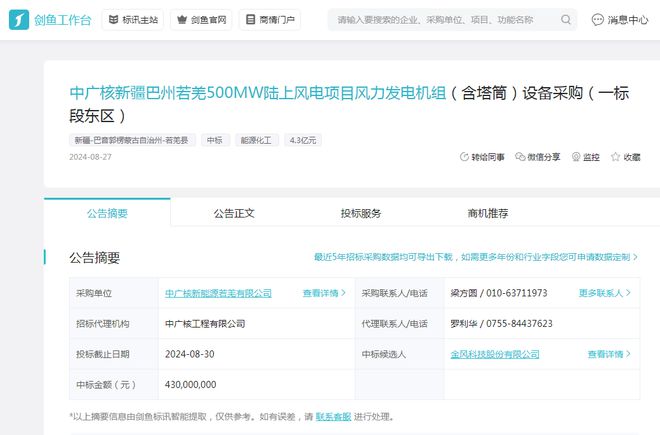The width and height of the screenshot is (660, 435).
Task: Click the 采购单位 label cell
Action: (114, 293)
